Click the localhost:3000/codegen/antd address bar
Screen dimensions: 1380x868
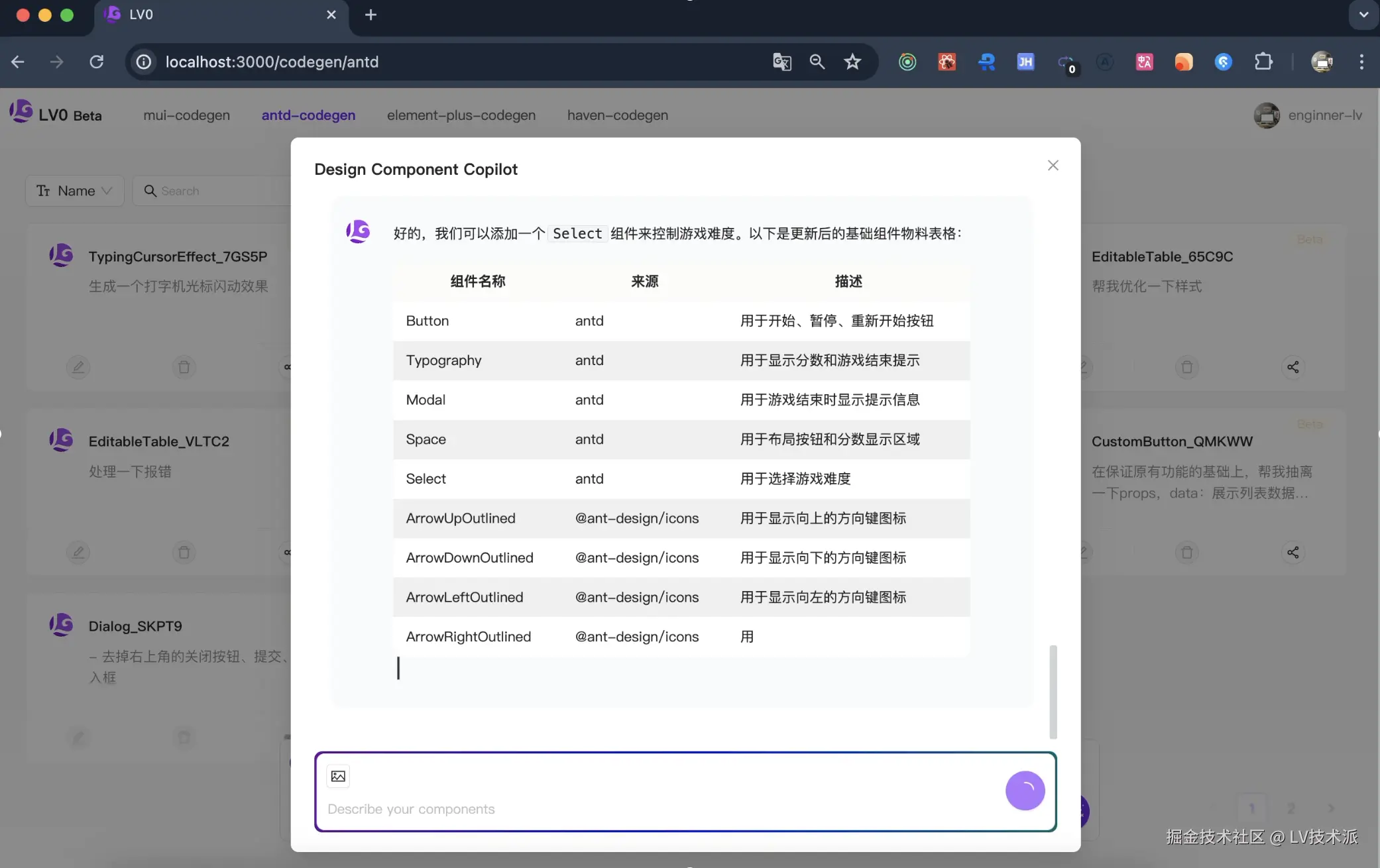[272, 62]
